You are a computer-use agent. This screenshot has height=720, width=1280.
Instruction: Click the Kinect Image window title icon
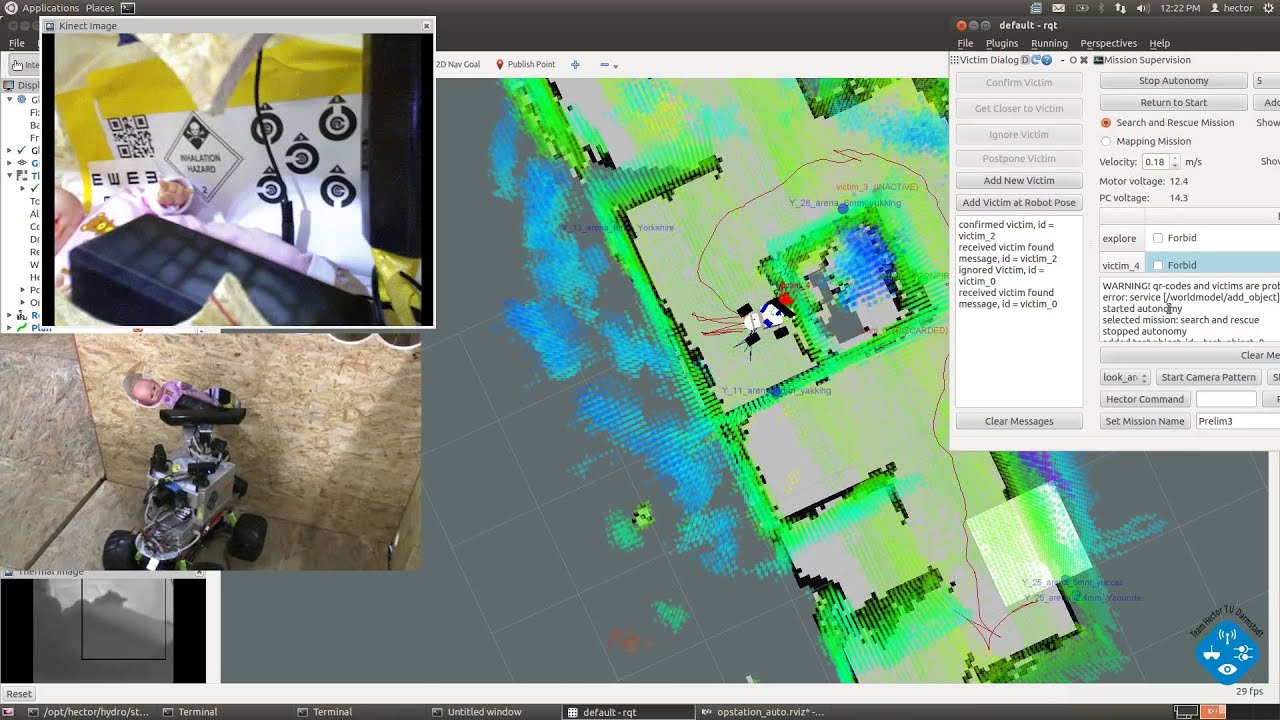click(x=50, y=26)
